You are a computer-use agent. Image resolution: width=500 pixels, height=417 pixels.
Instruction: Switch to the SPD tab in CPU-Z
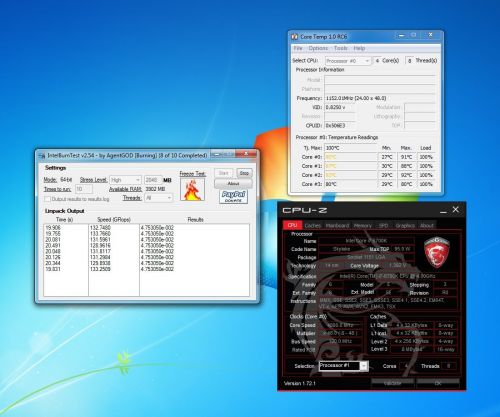[383, 226]
